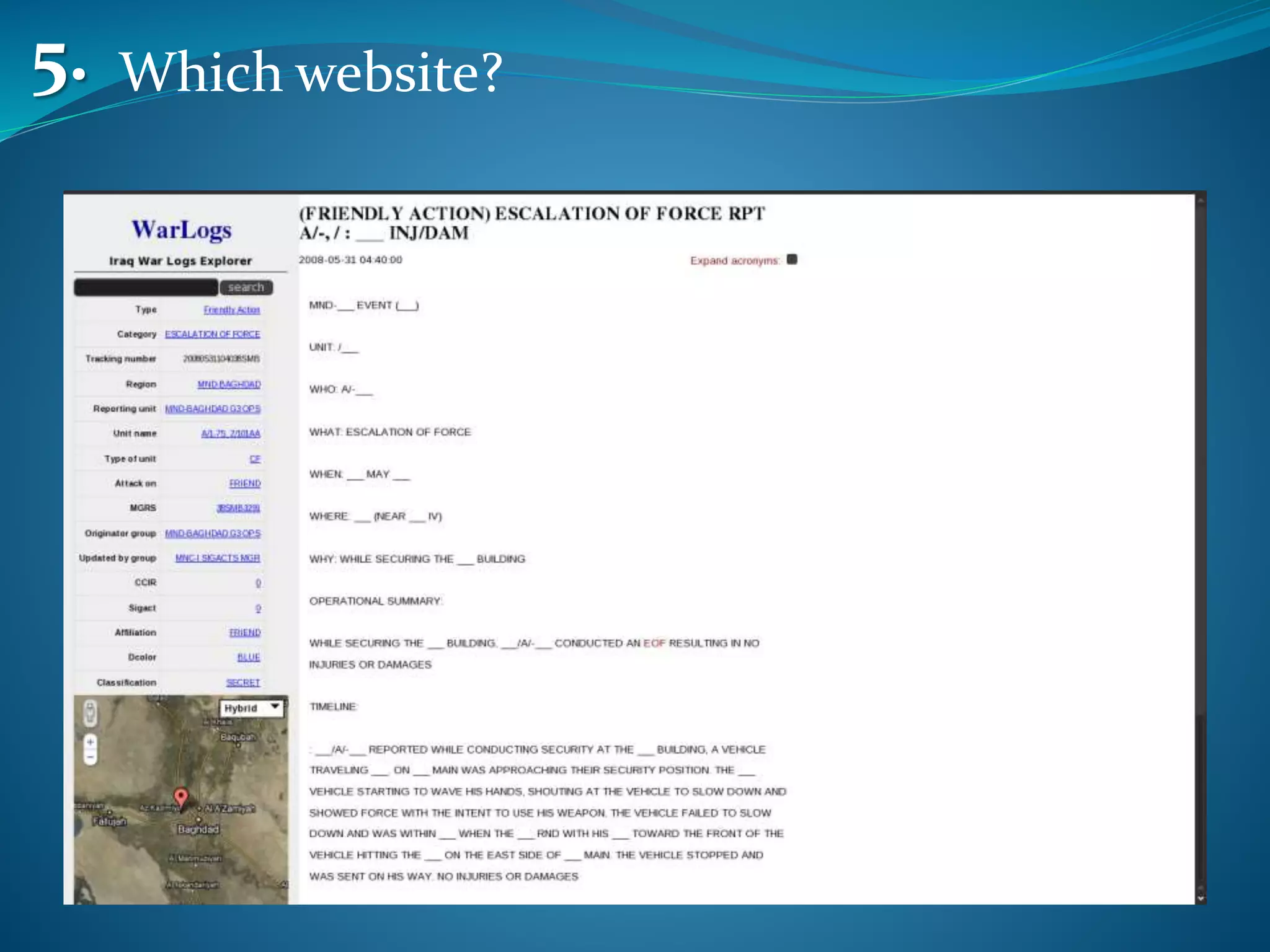This screenshot has height=952, width=1270.
Task: Click the red EOF acronym text
Action: tap(654, 643)
